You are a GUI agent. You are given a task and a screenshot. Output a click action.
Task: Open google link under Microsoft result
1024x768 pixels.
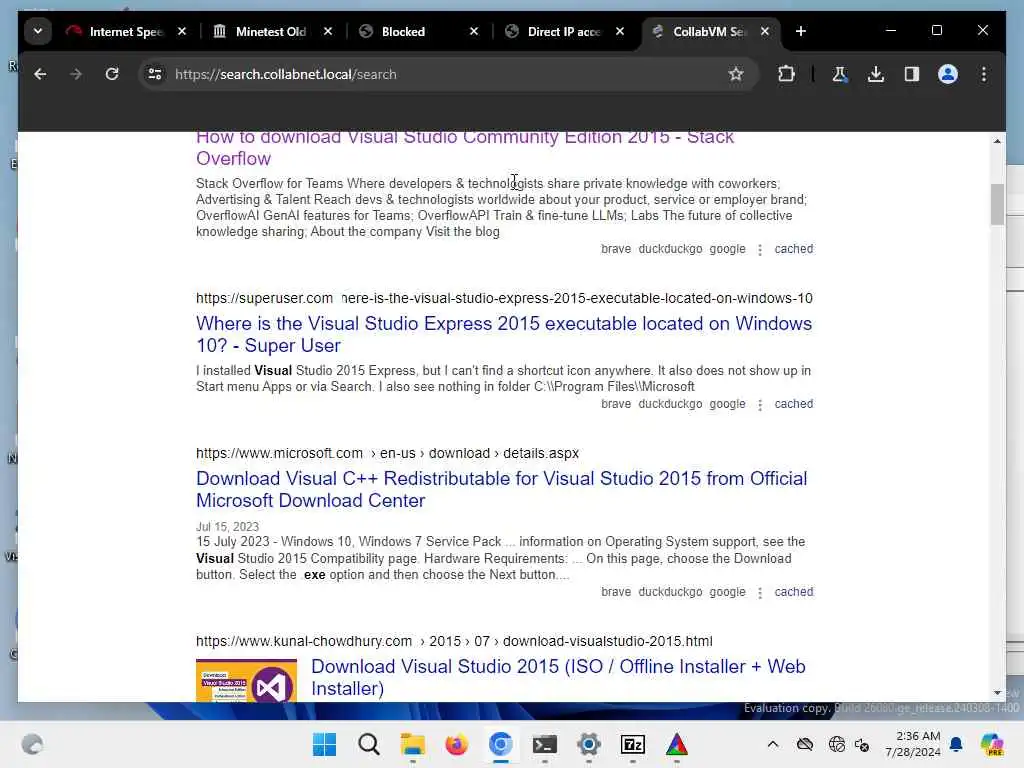pyautogui.click(x=728, y=592)
